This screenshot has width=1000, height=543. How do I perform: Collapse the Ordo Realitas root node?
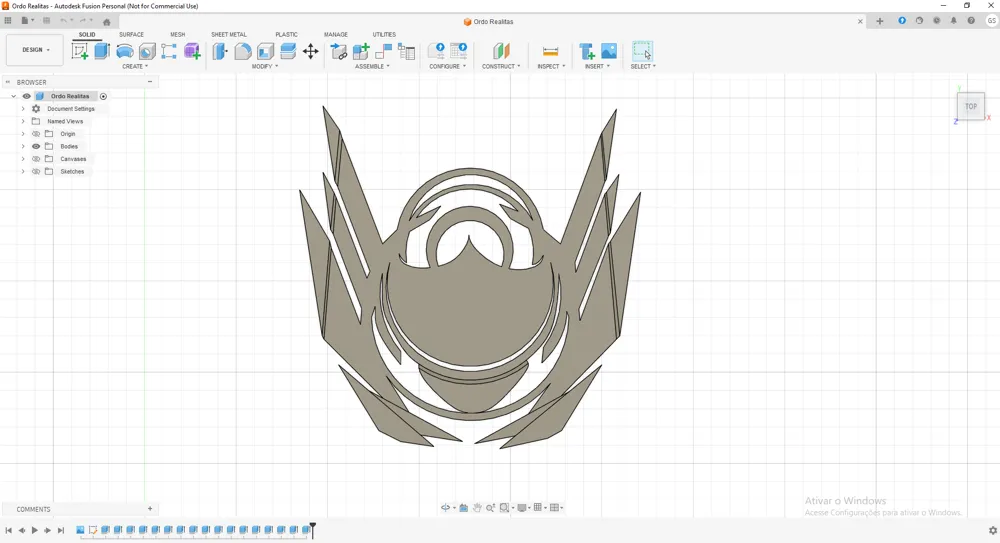pos(13,96)
